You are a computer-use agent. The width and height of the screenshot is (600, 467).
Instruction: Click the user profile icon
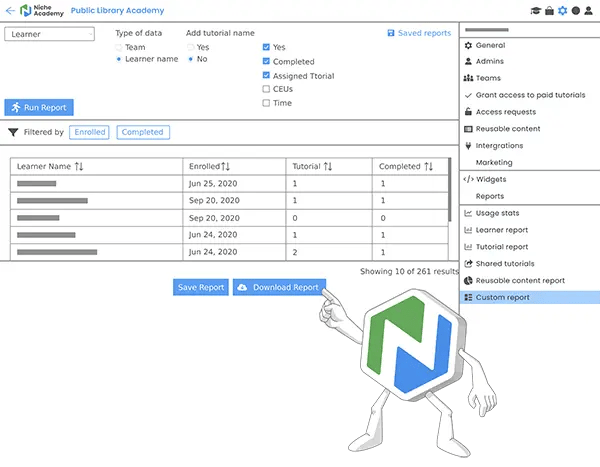click(x=589, y=11)
